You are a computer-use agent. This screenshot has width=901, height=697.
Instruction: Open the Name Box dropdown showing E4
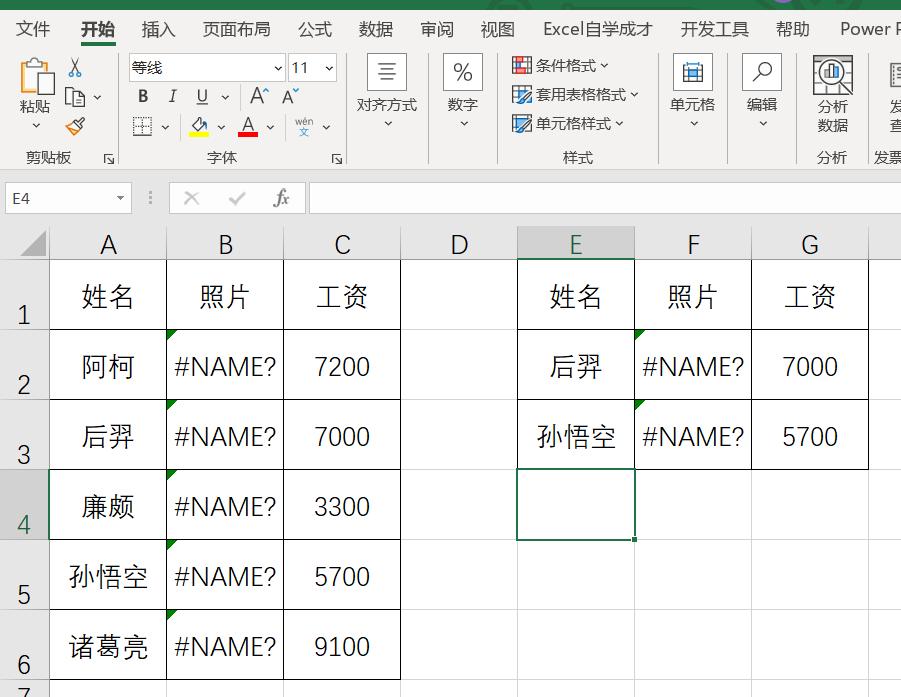(122, 198)
